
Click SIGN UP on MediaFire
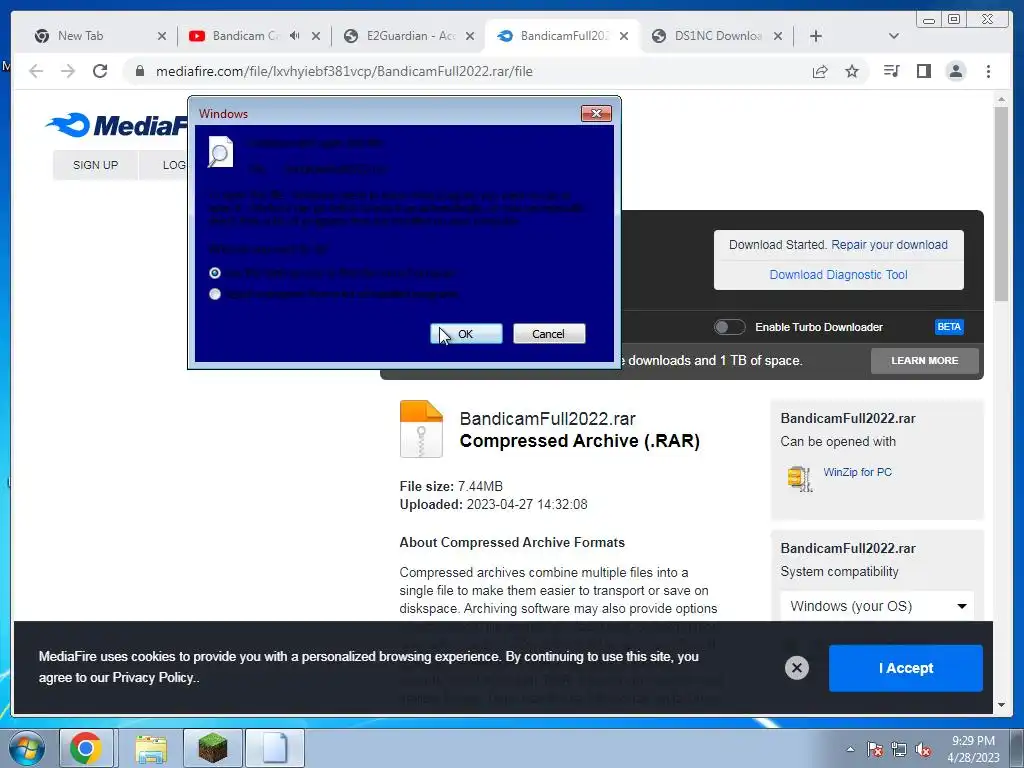[95, 165]
